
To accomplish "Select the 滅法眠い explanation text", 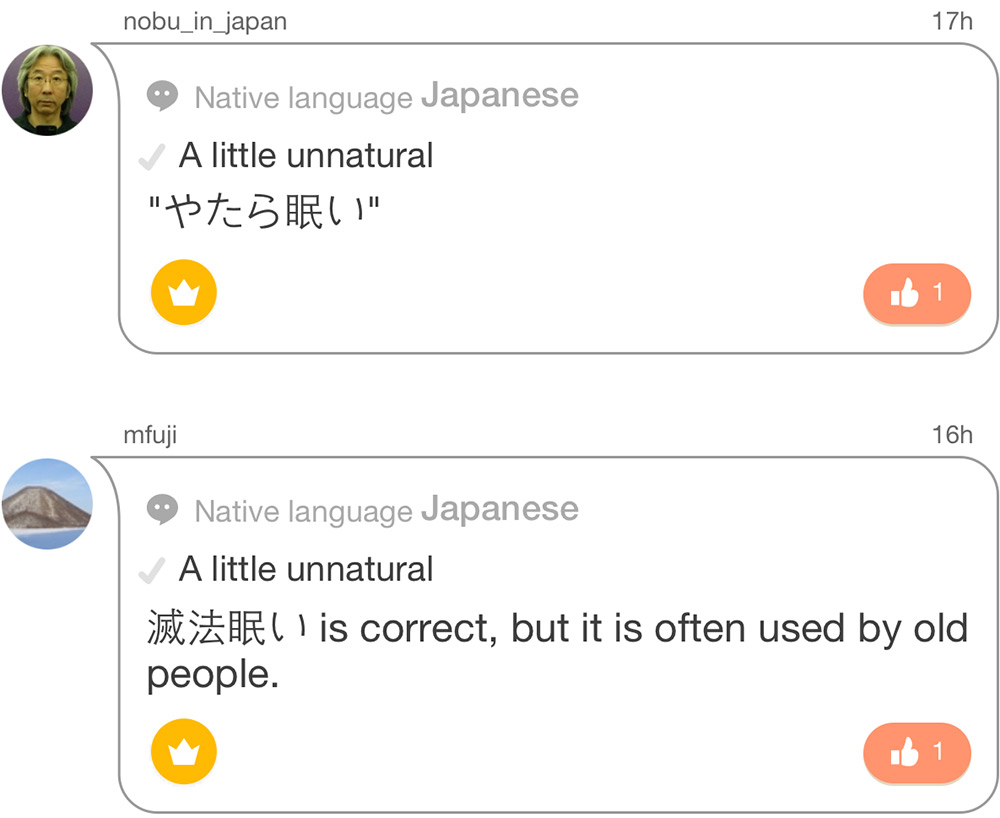I will click(x=557, y=650).
